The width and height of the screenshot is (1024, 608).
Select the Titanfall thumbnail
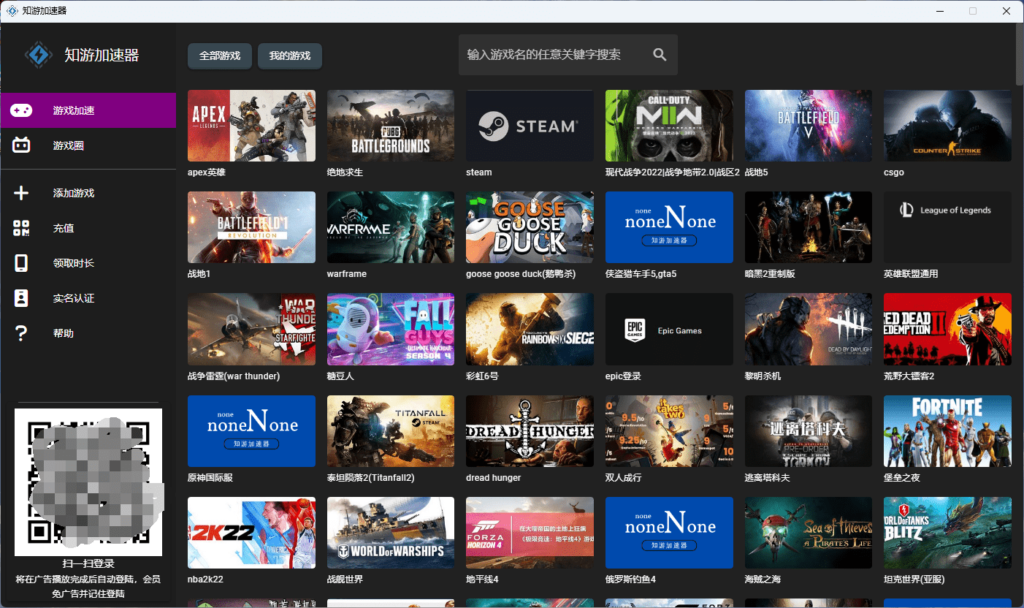click(391, 431)
